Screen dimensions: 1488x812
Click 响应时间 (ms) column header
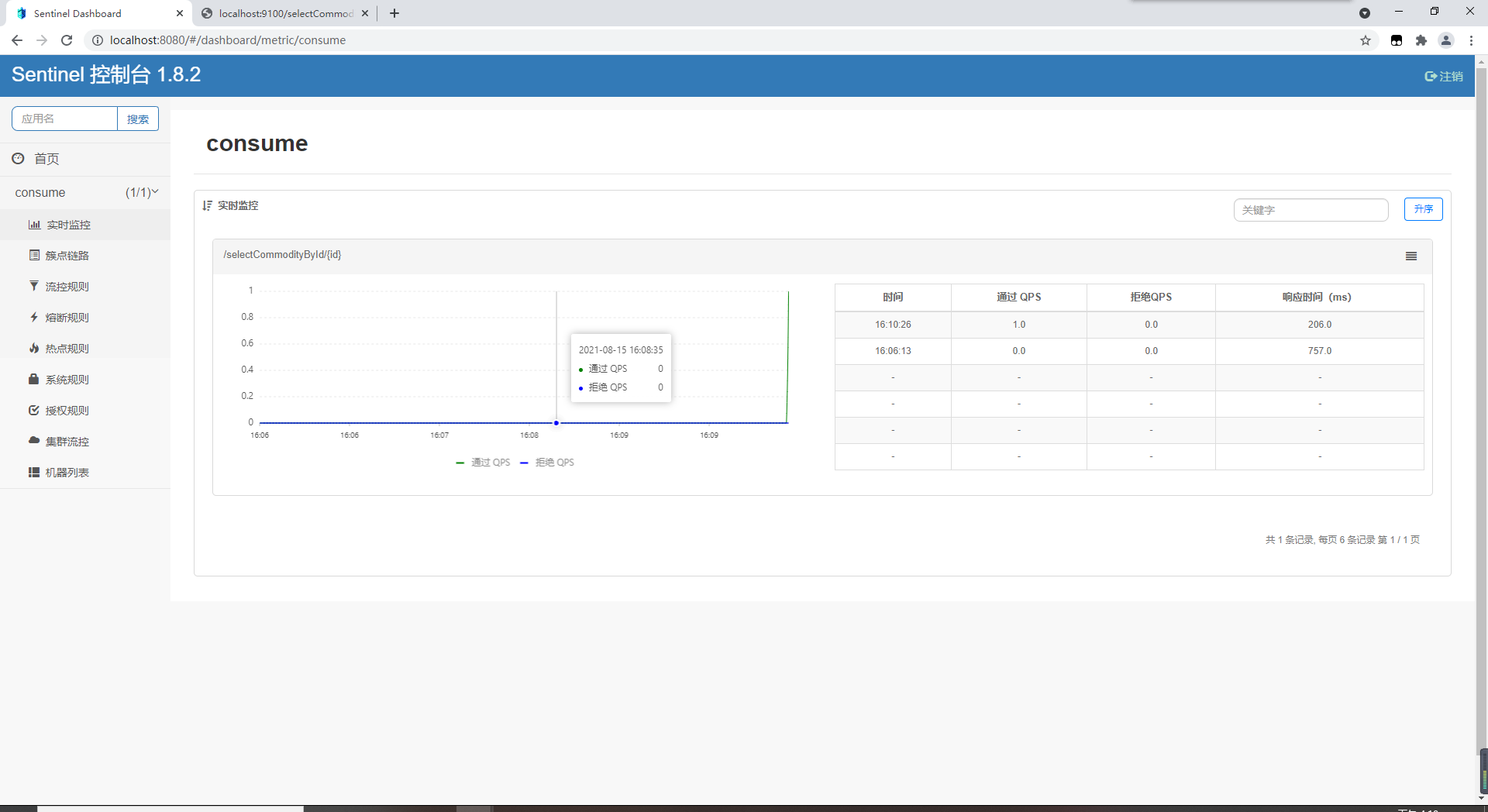[x=1319, y=297]
